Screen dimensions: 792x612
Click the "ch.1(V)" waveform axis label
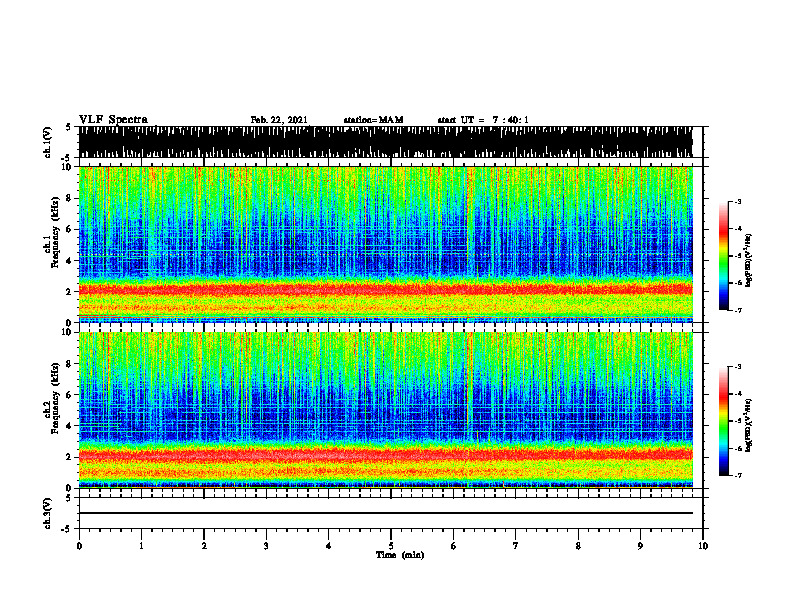click(x=47, y=142)
